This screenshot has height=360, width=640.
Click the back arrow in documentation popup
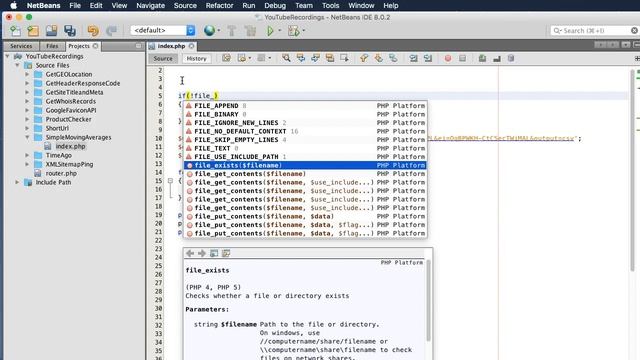(x=190, y=253)
